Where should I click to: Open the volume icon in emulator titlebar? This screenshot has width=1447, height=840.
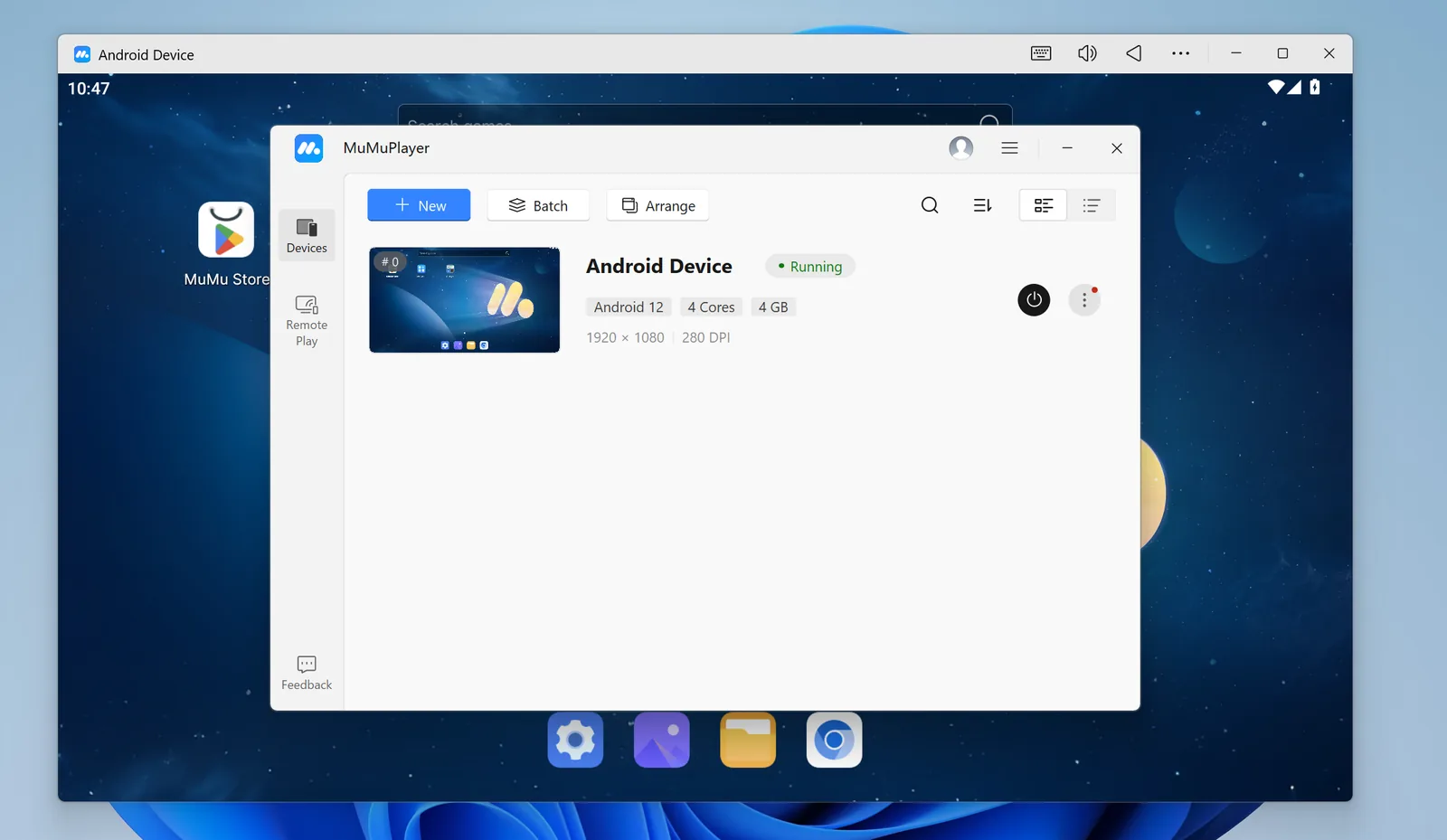pos(1087,53)
